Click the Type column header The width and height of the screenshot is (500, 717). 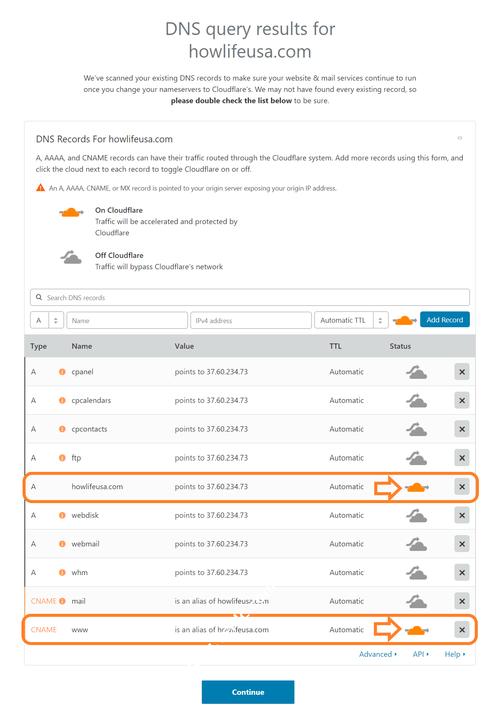38,346
